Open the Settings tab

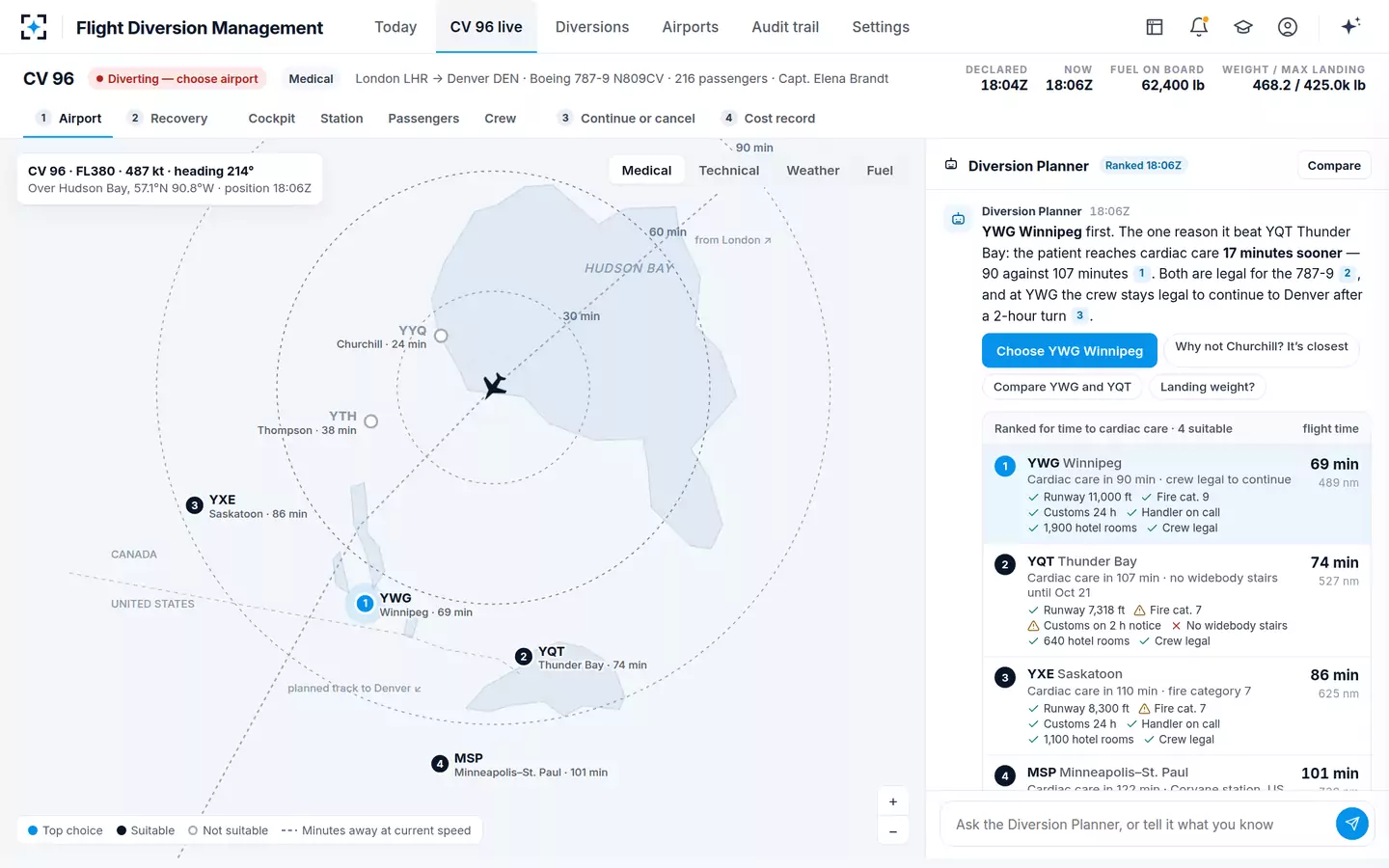881,27
